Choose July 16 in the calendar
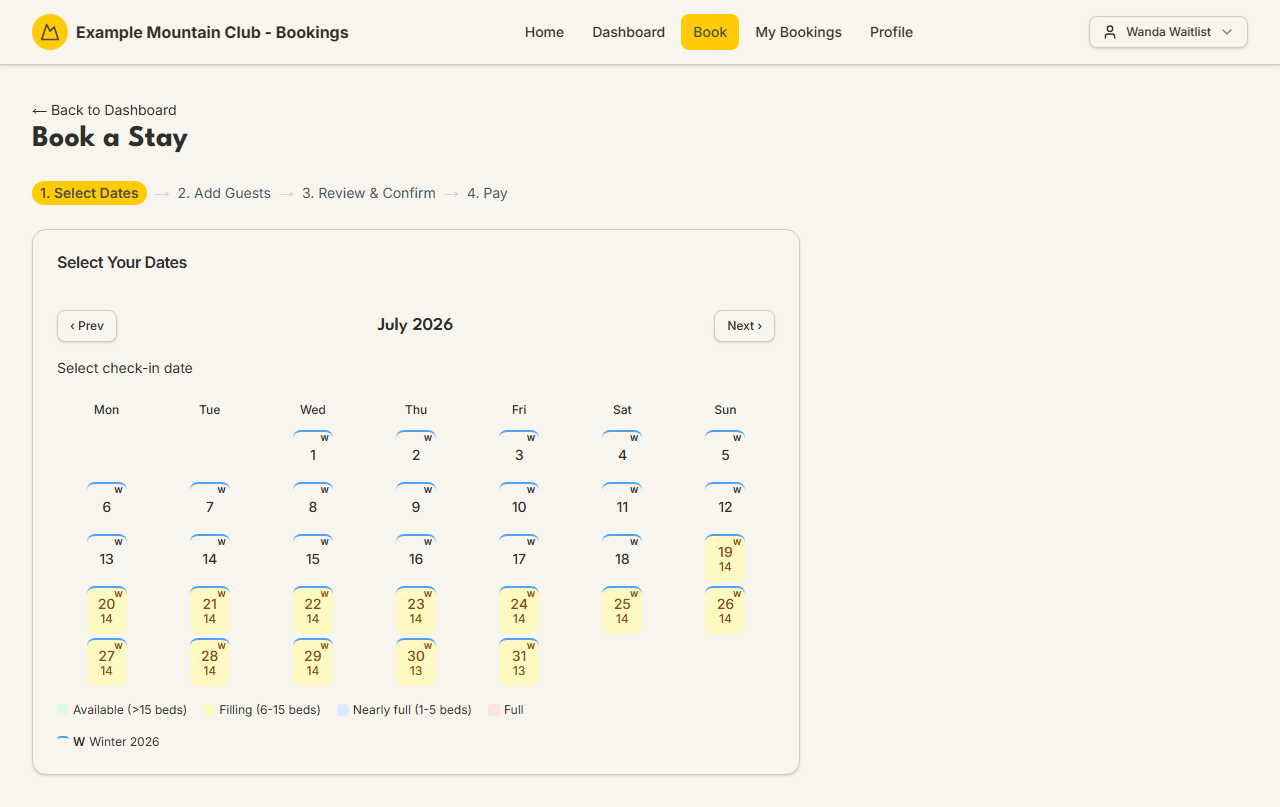 pos(416,556)
